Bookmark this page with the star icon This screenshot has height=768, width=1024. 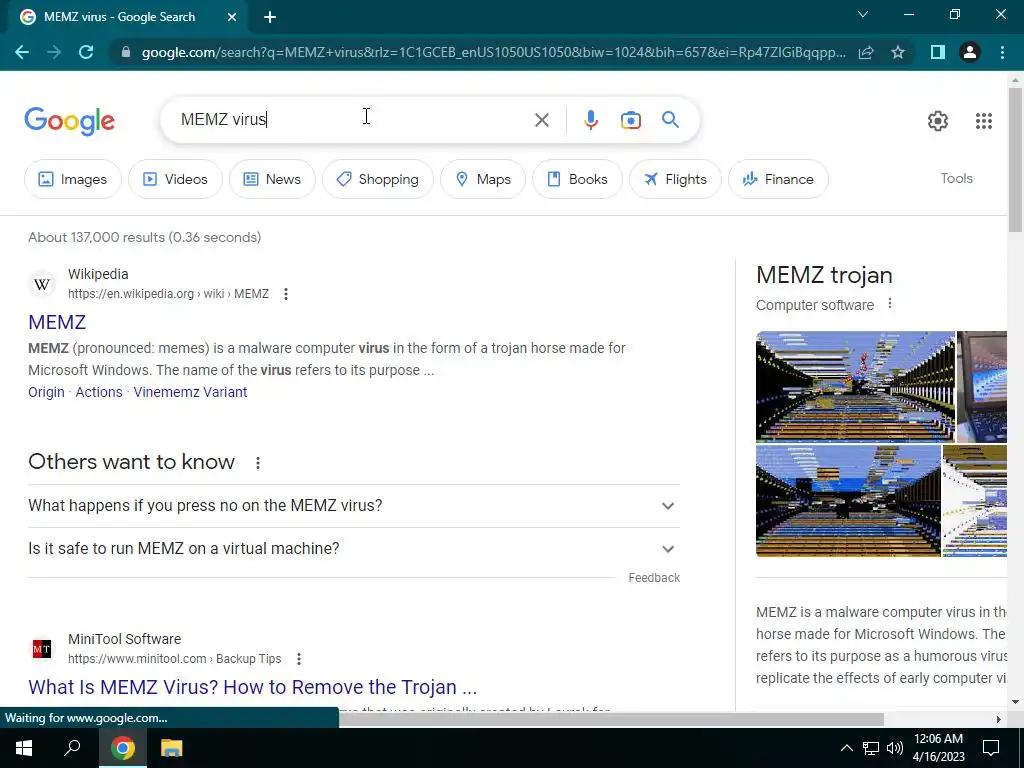pos(898,52)
